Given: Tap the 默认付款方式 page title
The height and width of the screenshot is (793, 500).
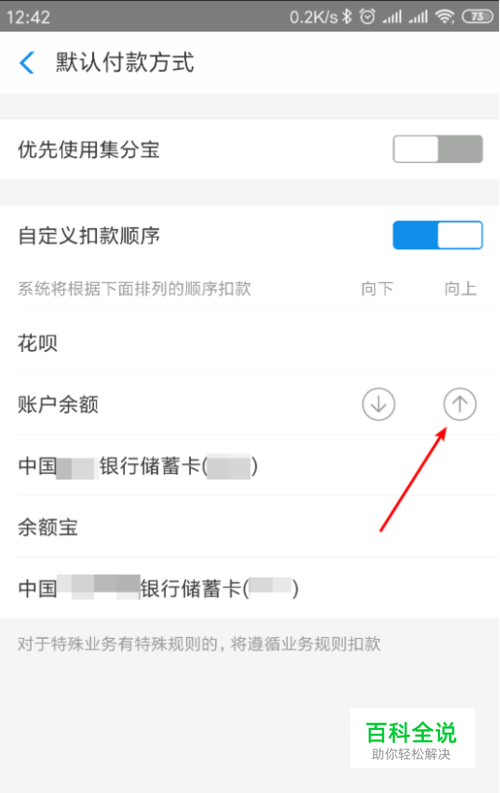Looking at the screenshot, I should tap(124, 63).
